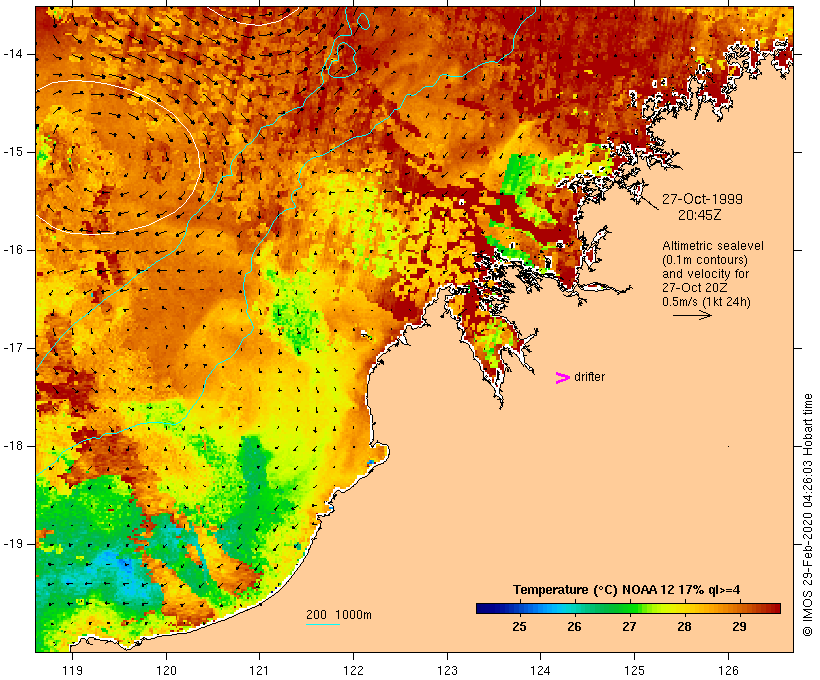
Task: Click the -16 latitude axis label
Action: click(13, 250)
